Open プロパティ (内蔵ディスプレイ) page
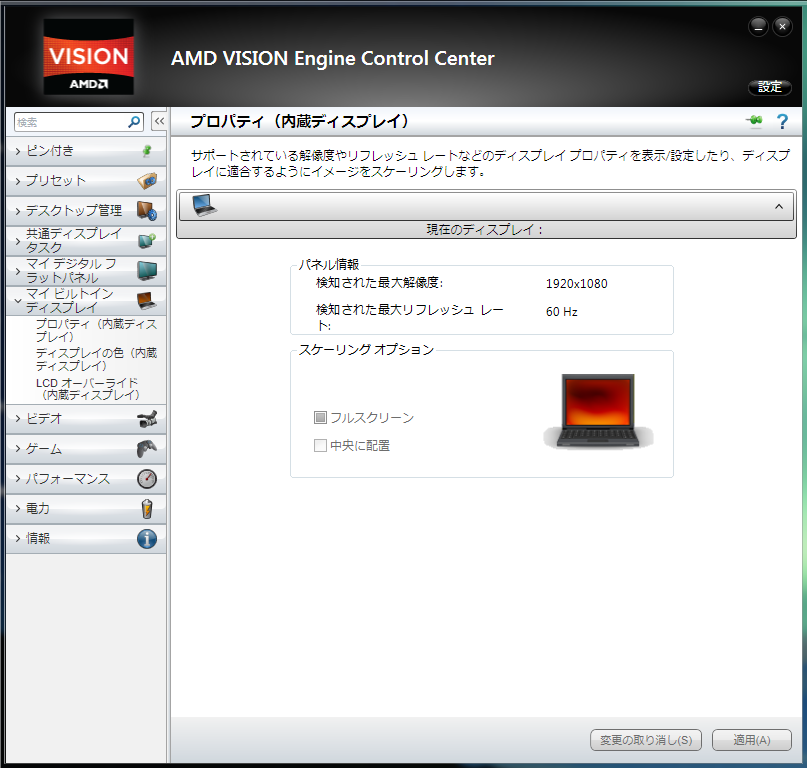 click(x=96, y=330)
